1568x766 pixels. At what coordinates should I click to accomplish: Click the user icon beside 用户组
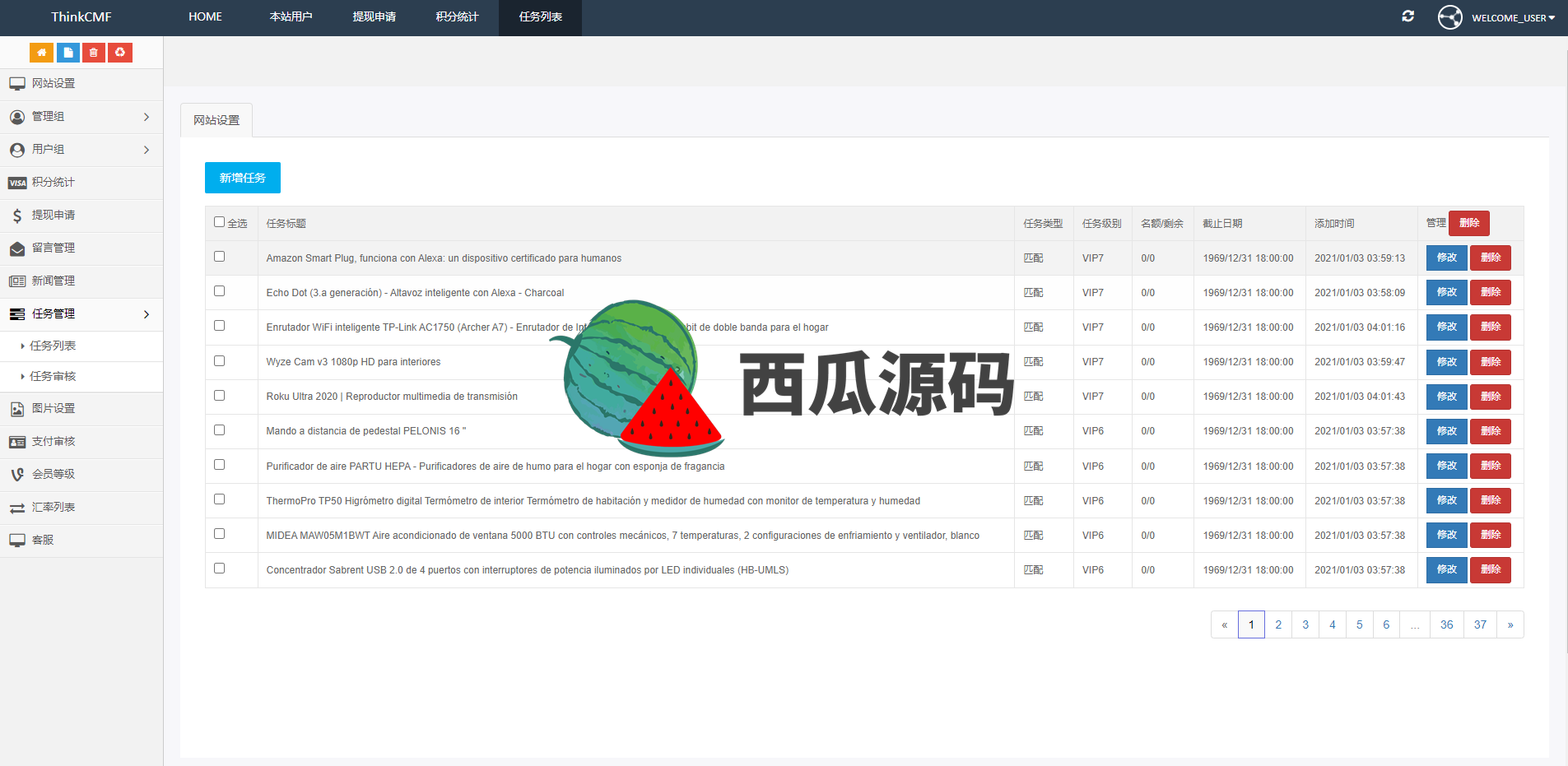17,150
